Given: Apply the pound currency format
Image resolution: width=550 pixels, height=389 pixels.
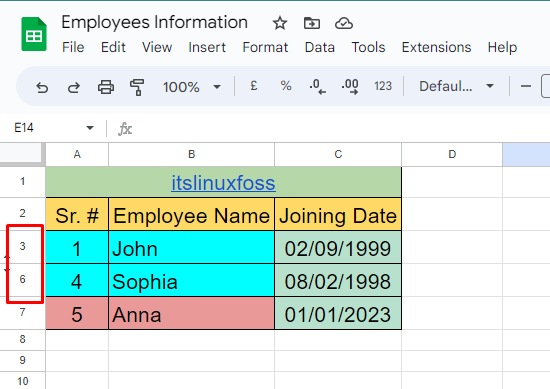Looking at the screenshot, I should pyautogui.click(x=254, y=86).
